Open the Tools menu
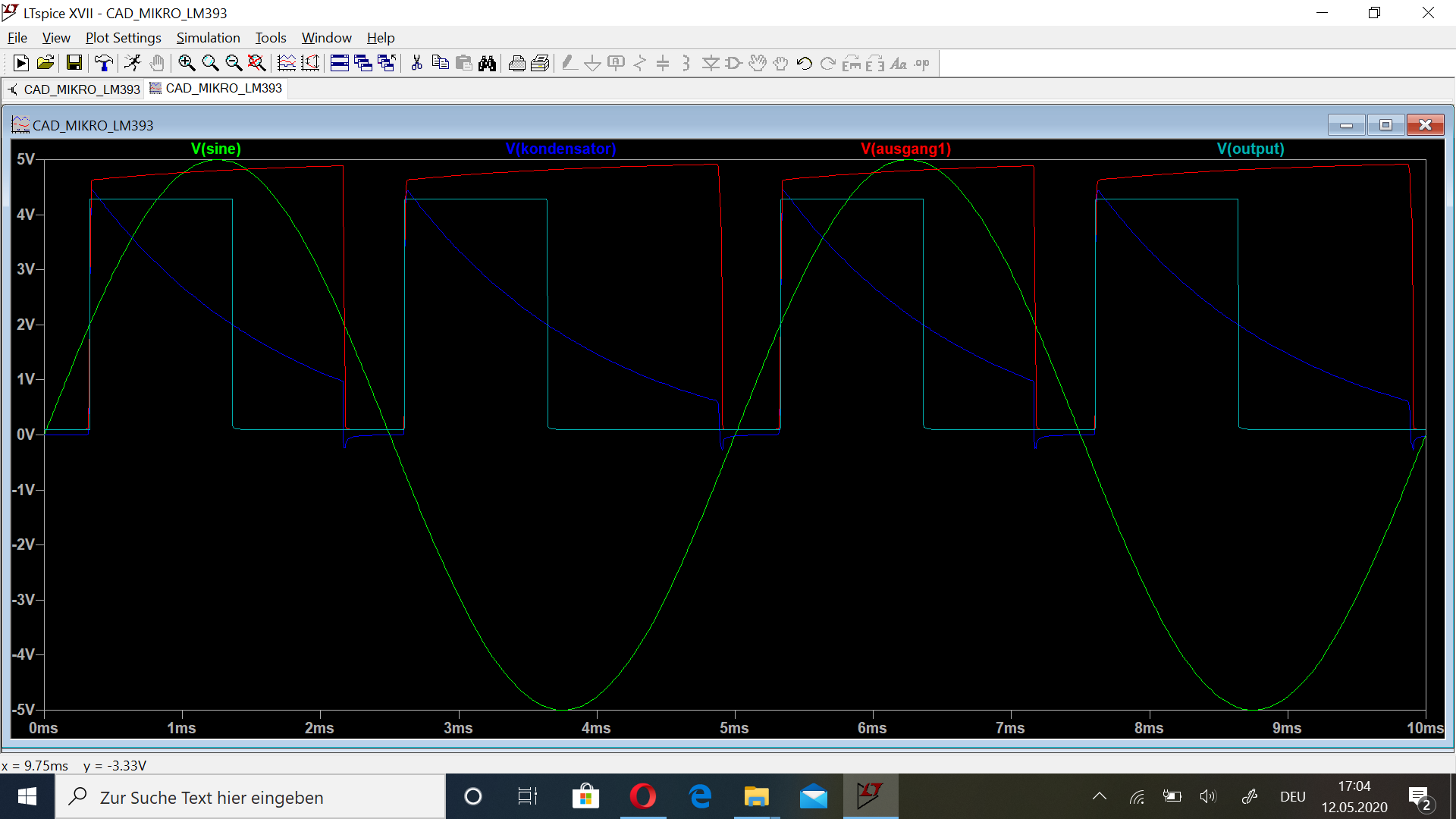The image size is (1456, 819). [x=271, y=38]
